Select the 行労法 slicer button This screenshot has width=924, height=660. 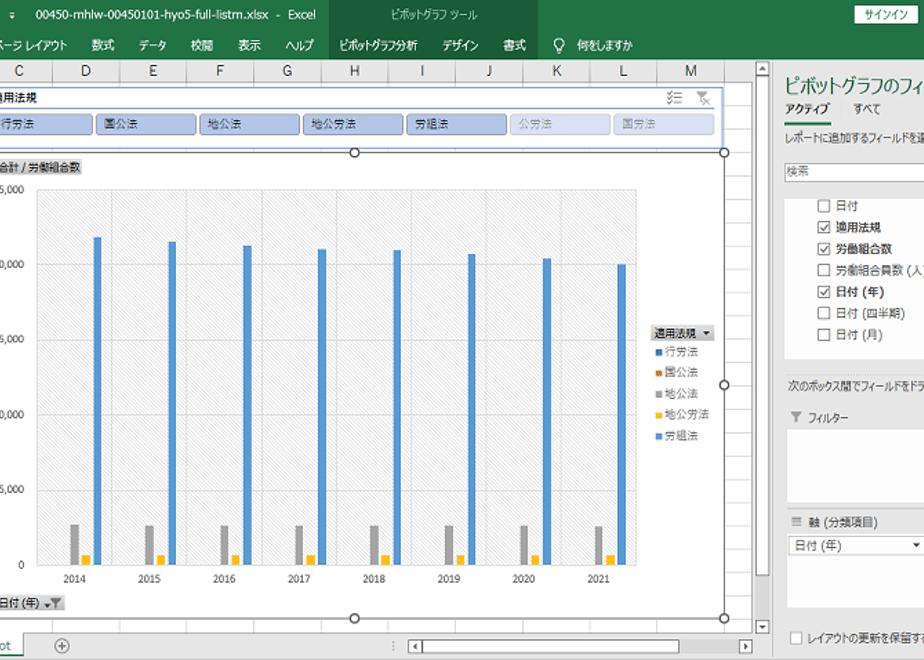point(46,124)
